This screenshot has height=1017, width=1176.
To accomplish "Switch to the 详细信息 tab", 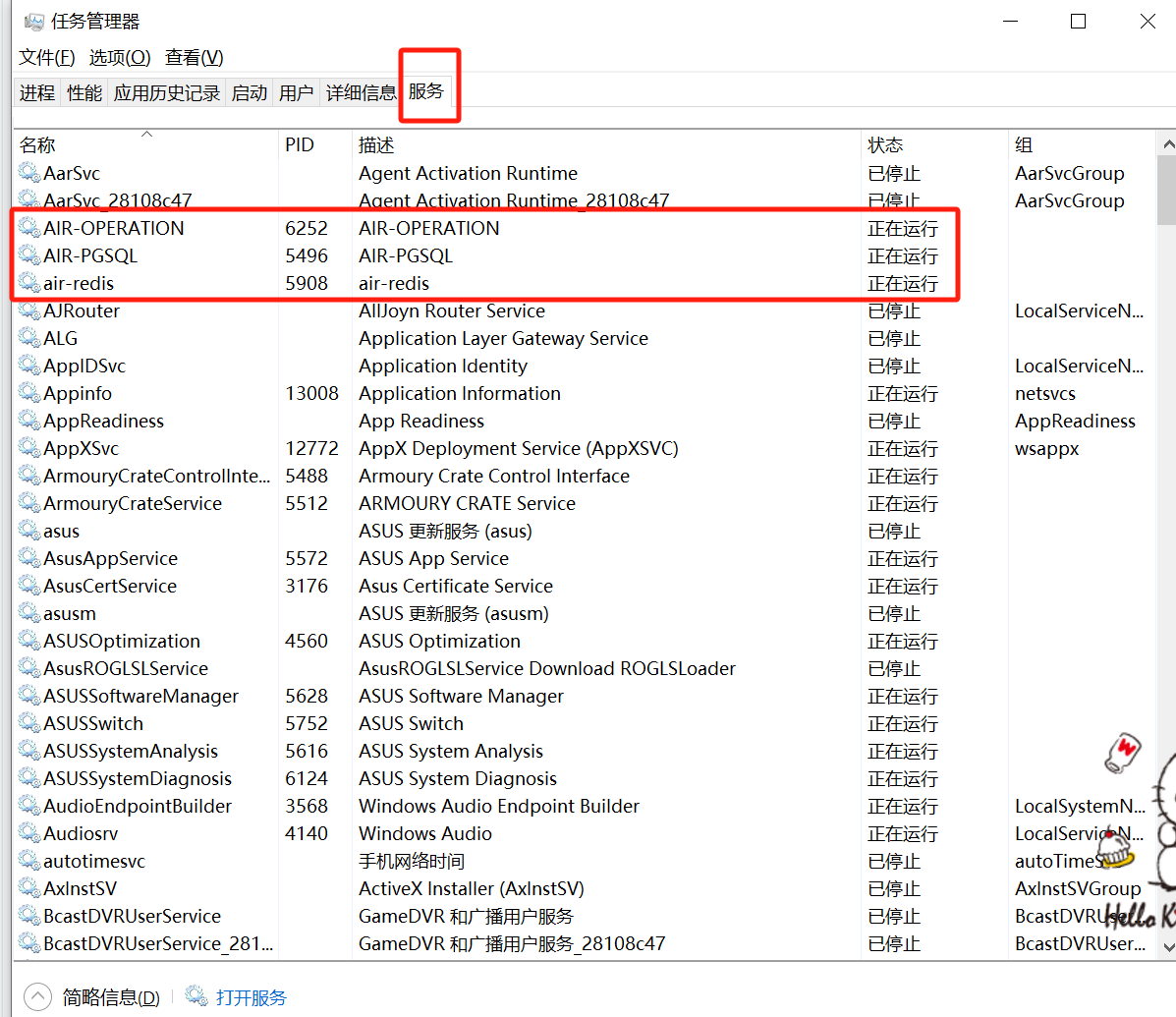I will [x=361, y=93].
